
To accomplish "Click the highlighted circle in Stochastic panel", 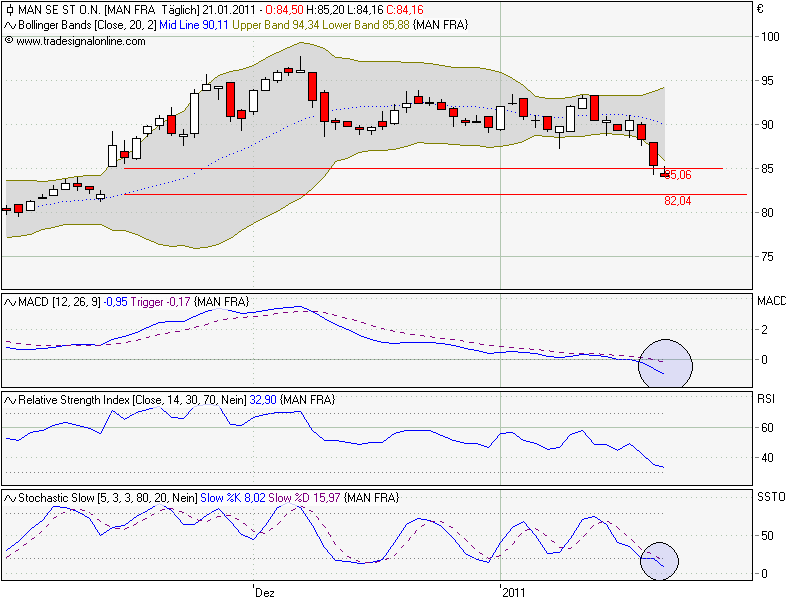I will (x=659, y=561).
